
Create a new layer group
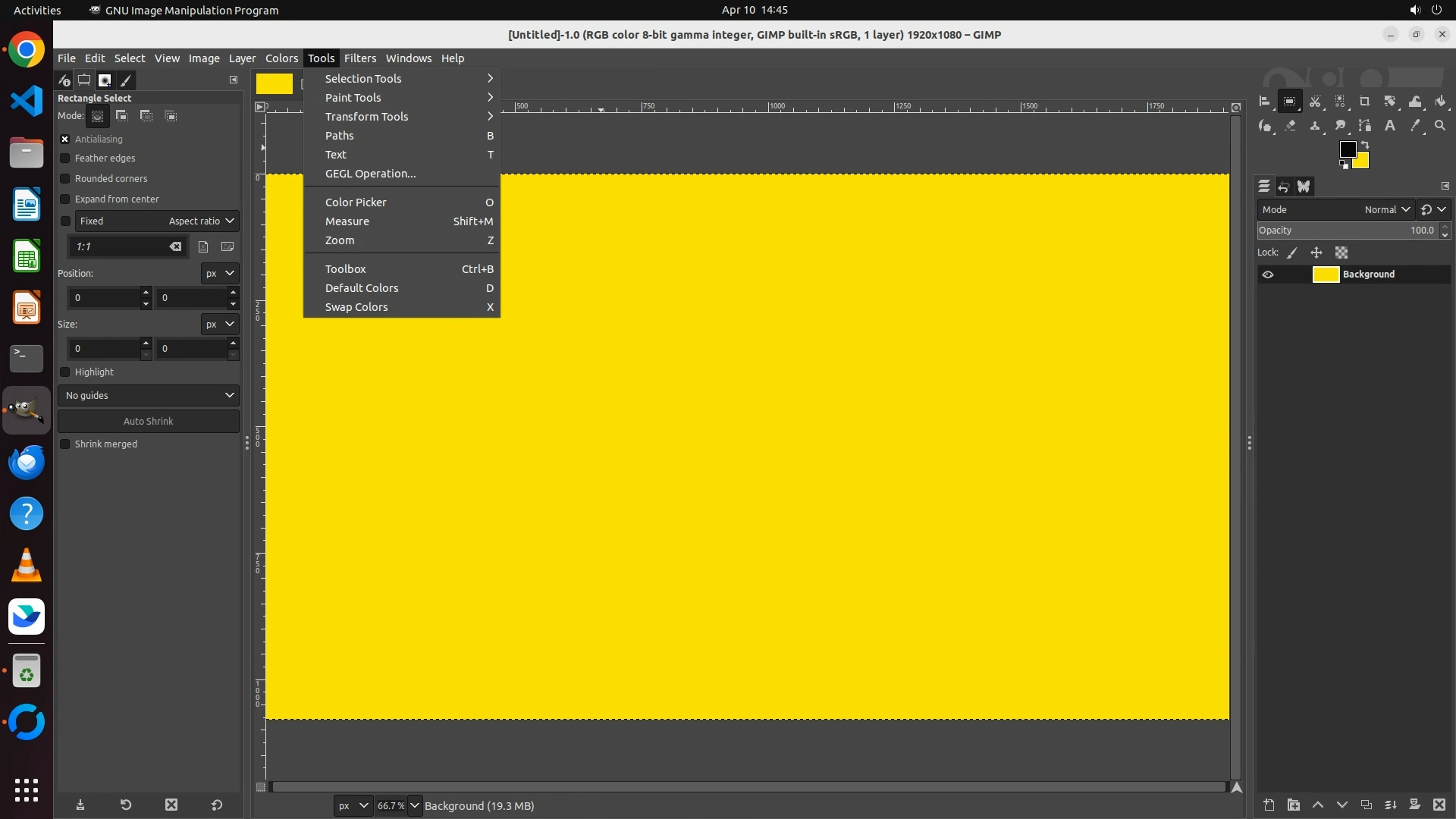pos(1294,805)
